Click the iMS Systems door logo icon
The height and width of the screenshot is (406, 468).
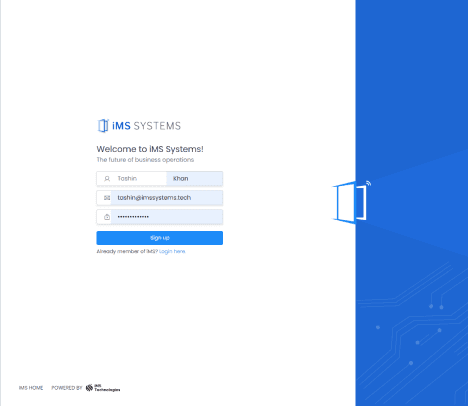[103, 126]
